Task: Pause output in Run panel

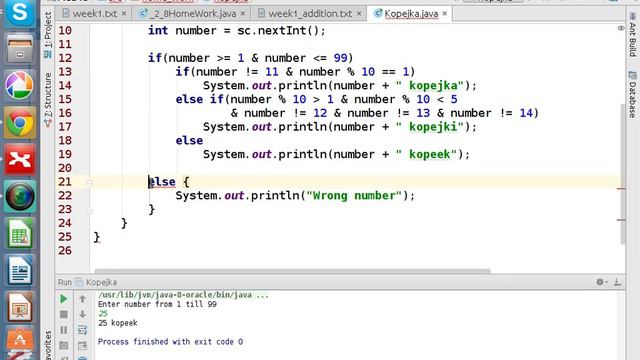Action: coord(64,330)
